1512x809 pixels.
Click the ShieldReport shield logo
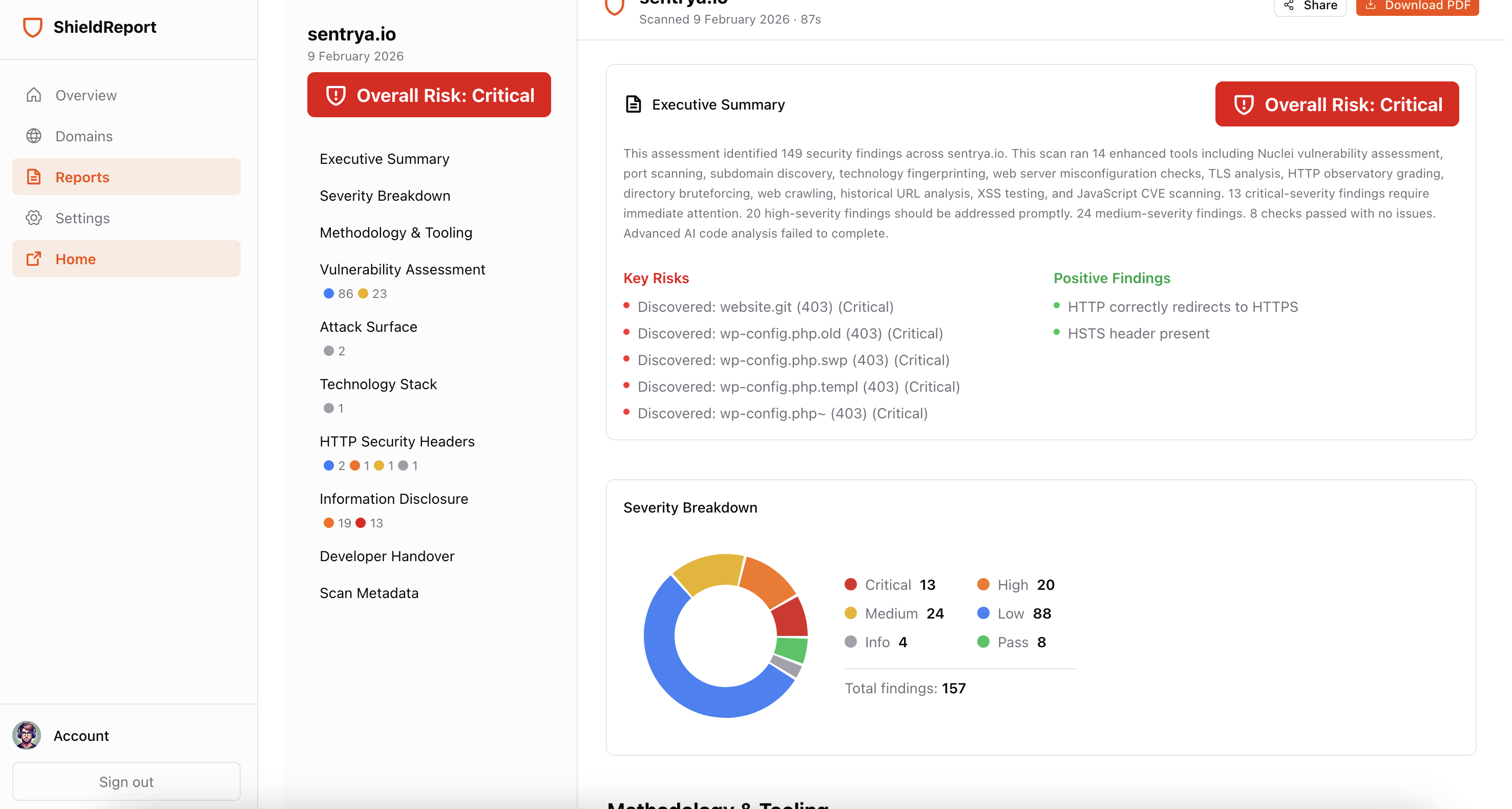point(32,27)
